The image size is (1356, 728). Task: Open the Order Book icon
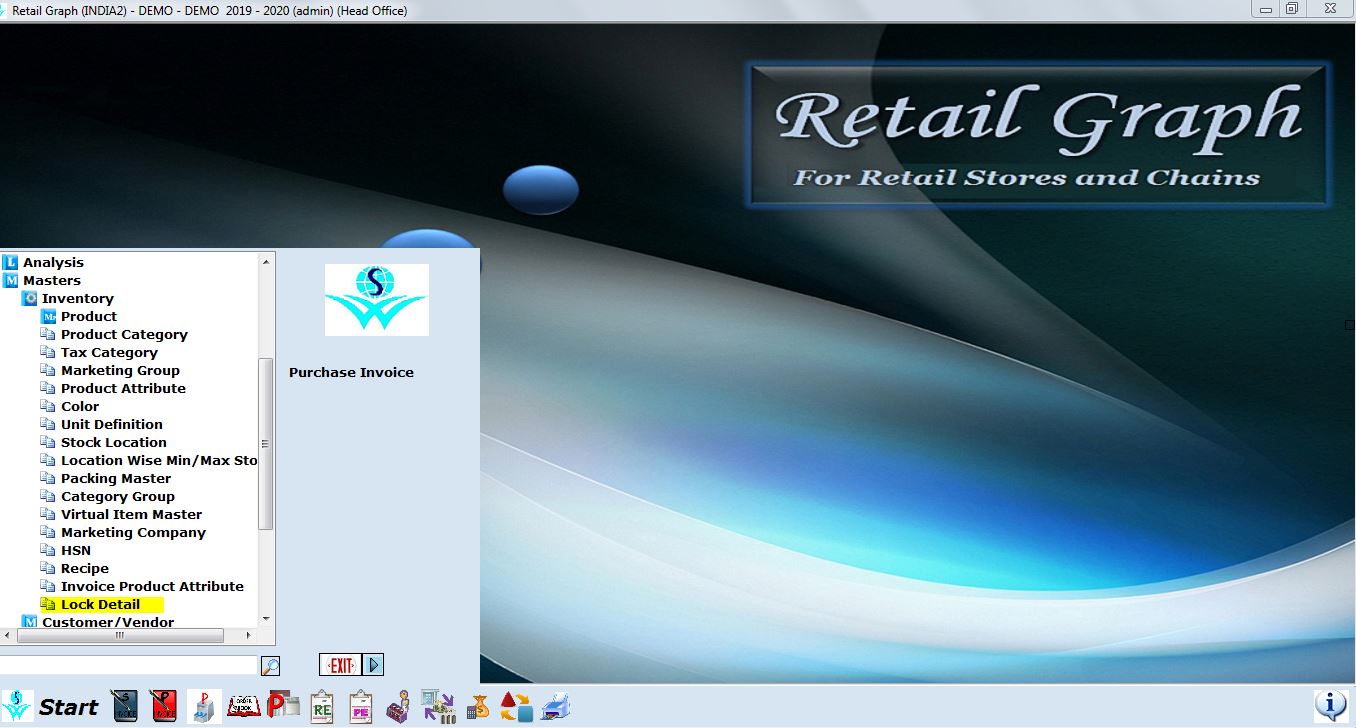tap(244, 706)
